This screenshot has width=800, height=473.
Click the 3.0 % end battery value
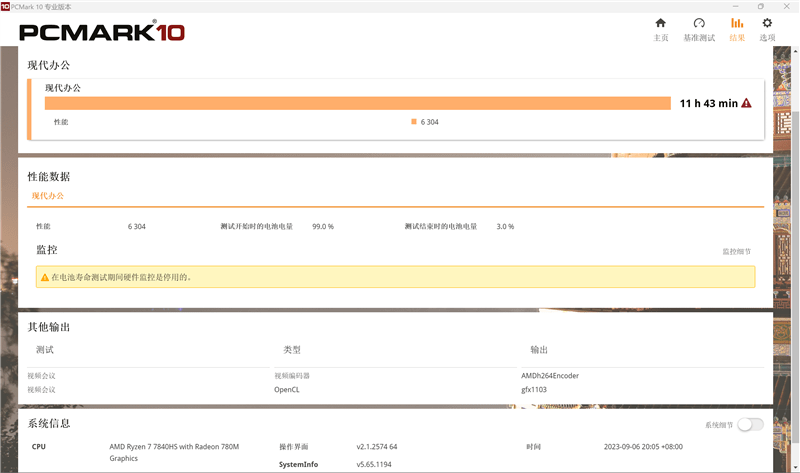click(x=505, y=227)
